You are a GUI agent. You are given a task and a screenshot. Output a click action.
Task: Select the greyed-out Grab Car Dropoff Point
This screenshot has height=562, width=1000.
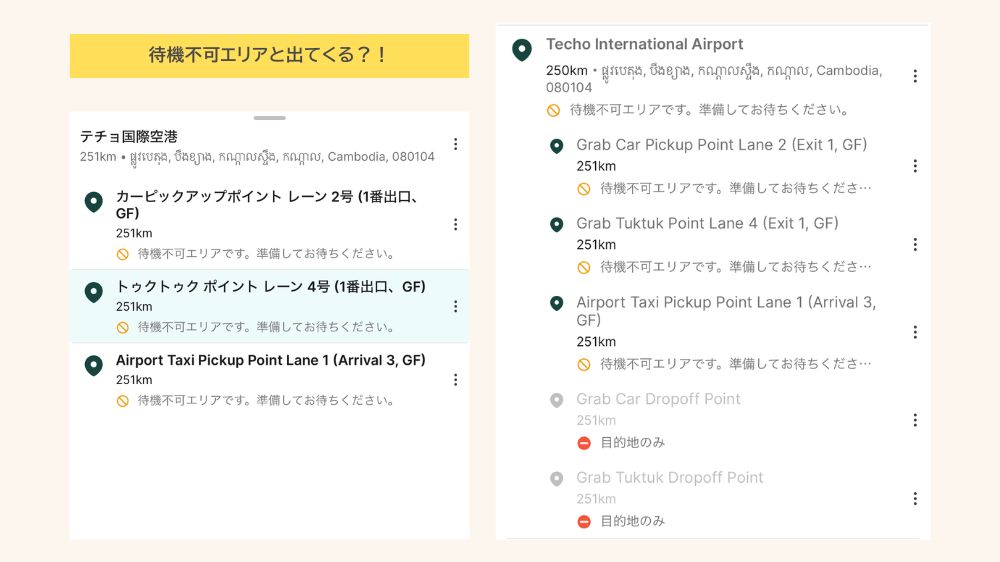click(x=658, y=399)
